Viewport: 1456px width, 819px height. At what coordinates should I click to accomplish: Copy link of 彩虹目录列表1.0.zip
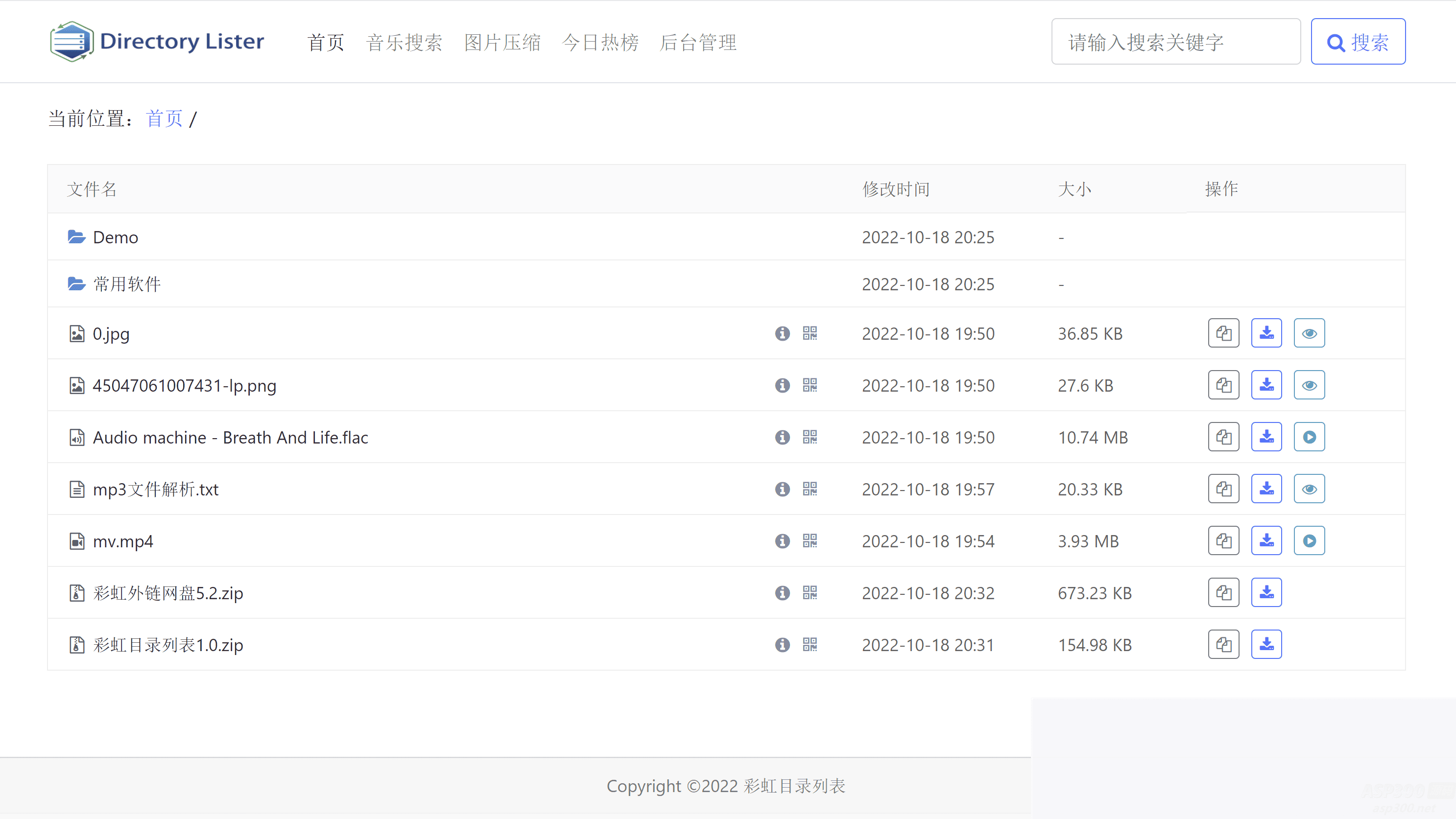[1223, 644]
